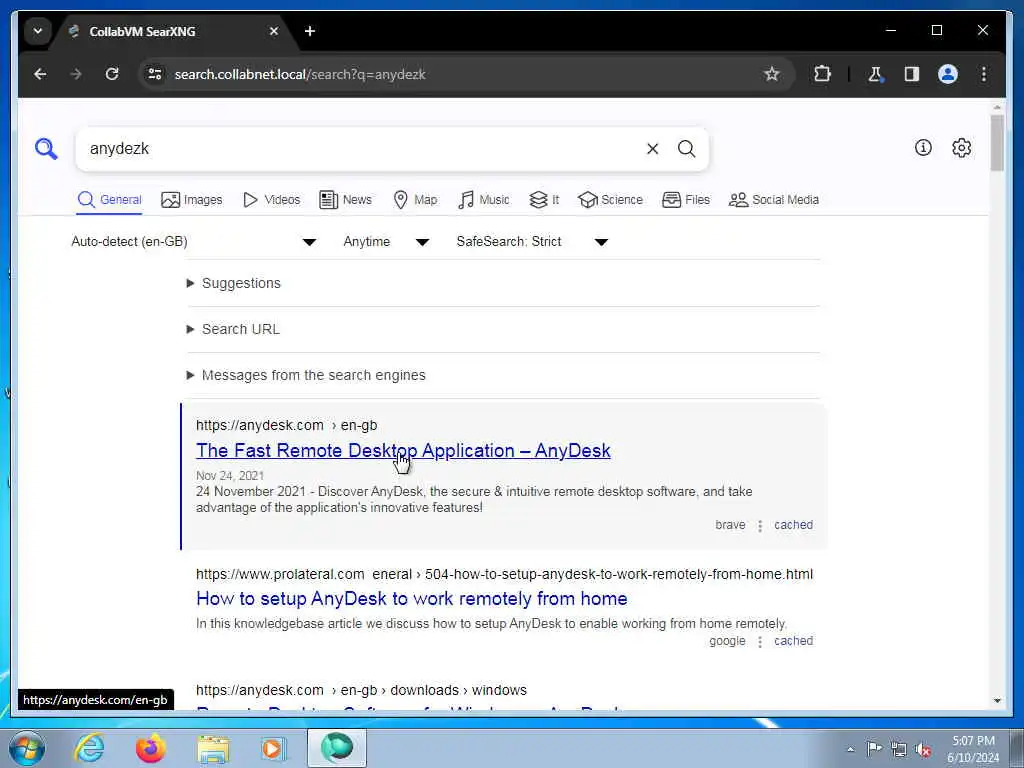Screen dimensions: 1024x768
Task: Click the SearXNG magnifier logo
Action: [x=46, y=149]
